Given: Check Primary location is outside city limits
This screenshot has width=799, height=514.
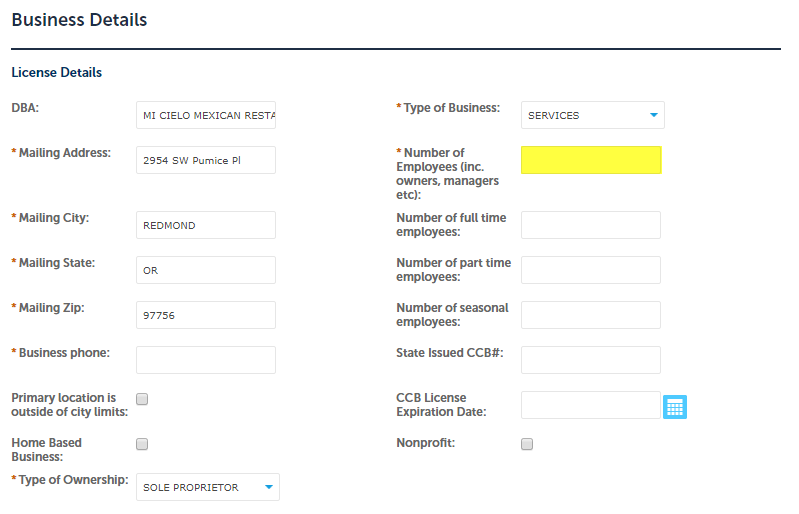Looking at the screenshot, I should pyautogui.click(x=142, y=399).
